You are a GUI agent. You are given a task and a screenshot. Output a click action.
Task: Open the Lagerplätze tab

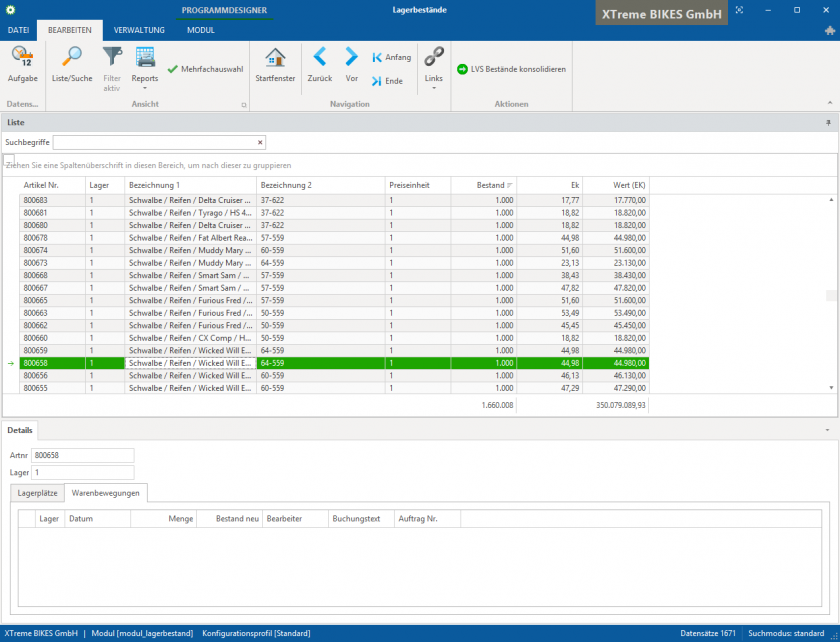pyautogui.click(x=37, y=493)
